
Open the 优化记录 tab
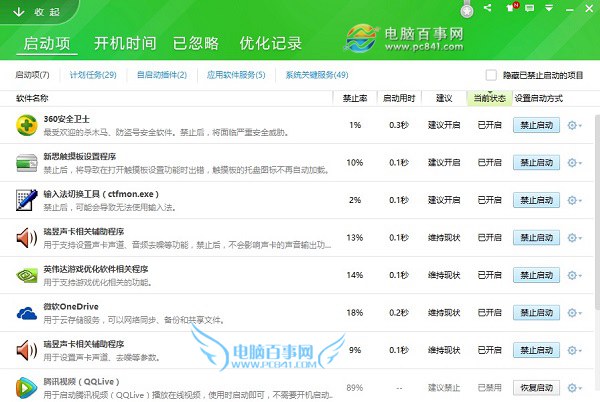(x=269, y=44)
